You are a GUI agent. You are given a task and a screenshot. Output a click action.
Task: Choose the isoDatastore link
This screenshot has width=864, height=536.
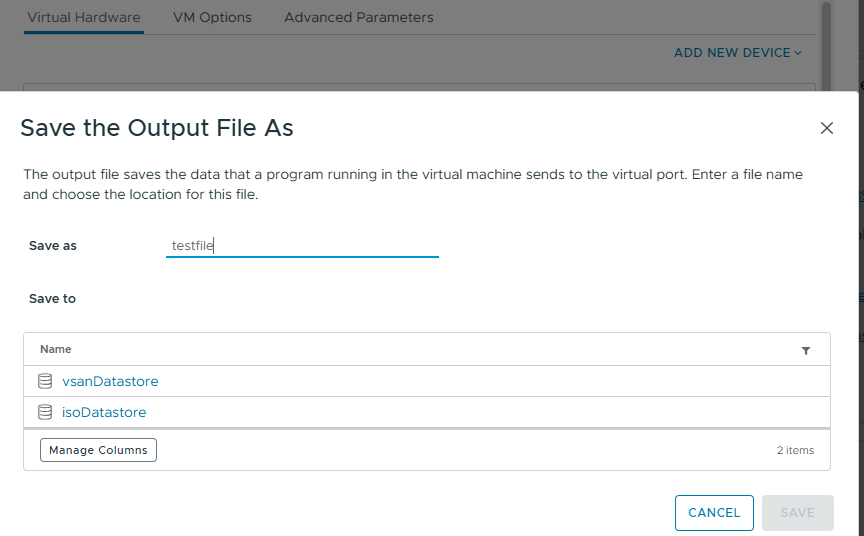[x=104, y=412]
